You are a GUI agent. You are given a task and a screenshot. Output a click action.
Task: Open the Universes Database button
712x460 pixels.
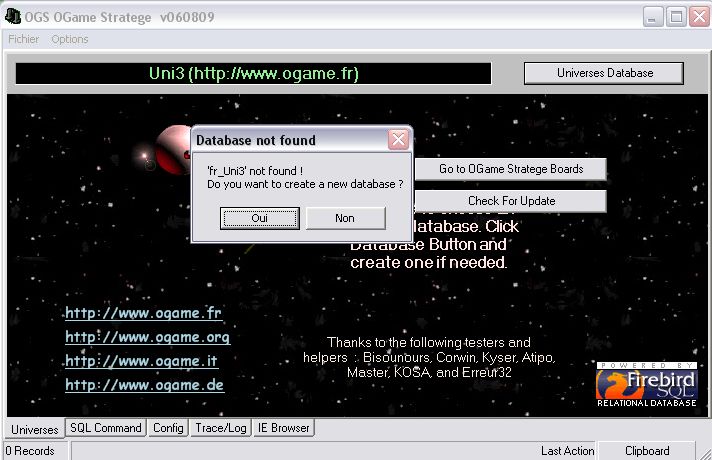point(604,73)
